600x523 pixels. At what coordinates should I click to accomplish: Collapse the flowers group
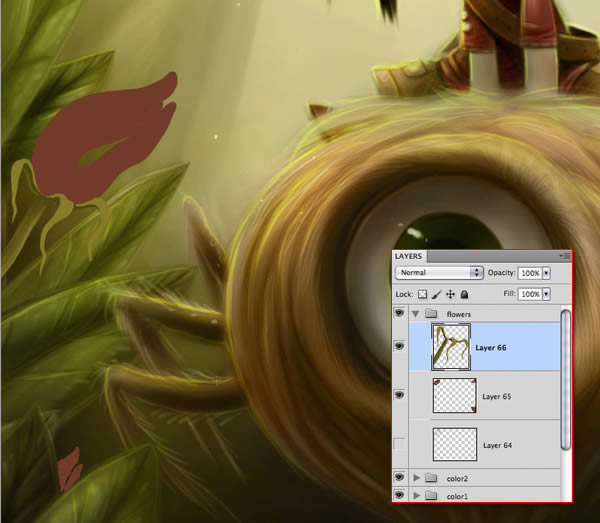tap(416, 314)
